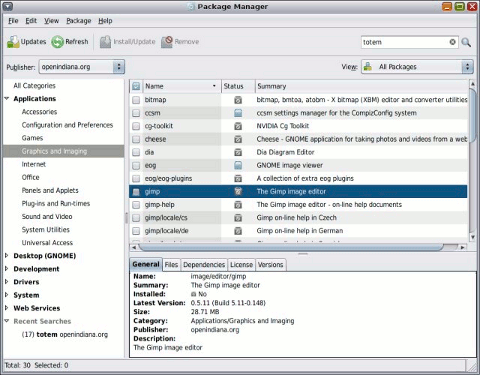Image resolution: width=480 pixels, height=375 pixels.
Task: Click the Remove toolbar icon
Action: (167, 42)
